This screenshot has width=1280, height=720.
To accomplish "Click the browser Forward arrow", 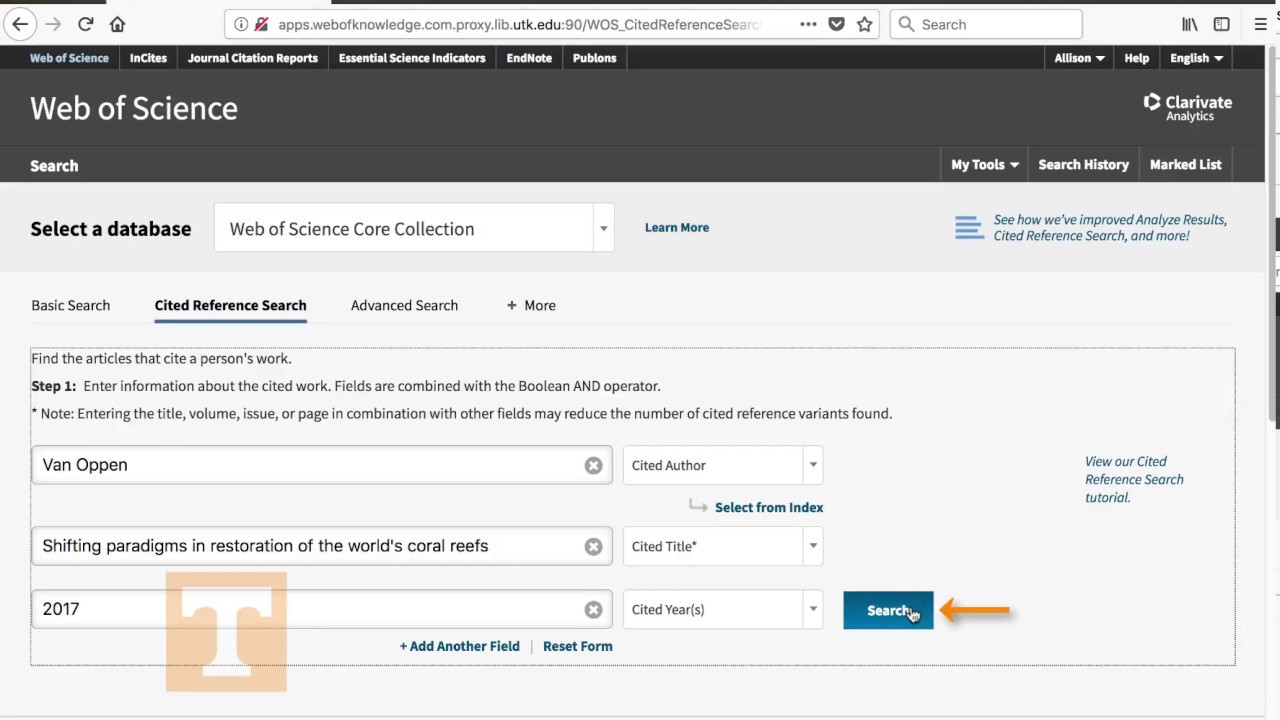I will [53, 24].
